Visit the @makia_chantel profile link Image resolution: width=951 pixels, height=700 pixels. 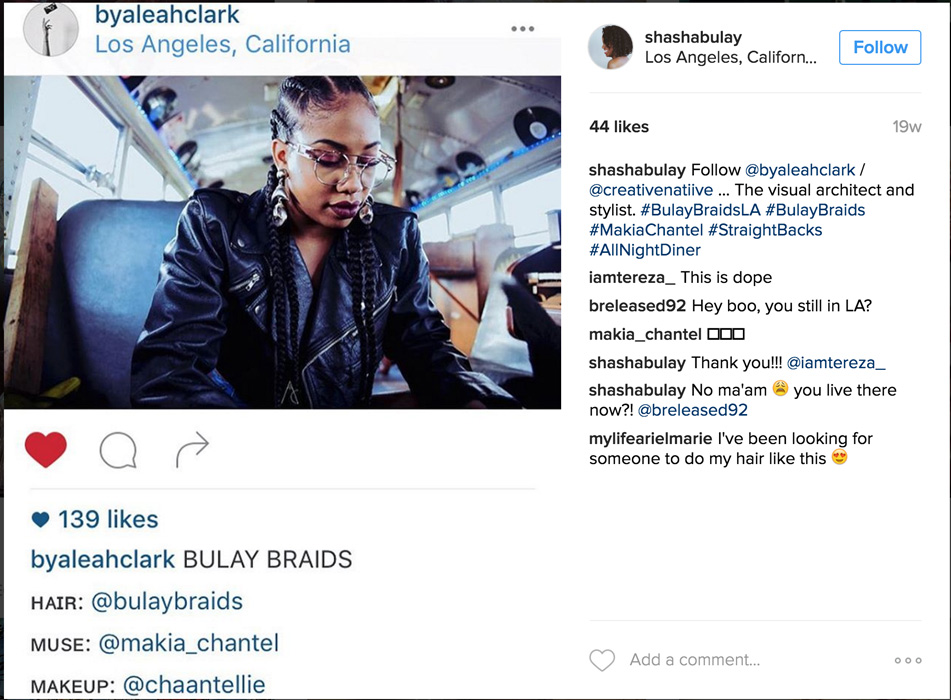coord(188,643)
